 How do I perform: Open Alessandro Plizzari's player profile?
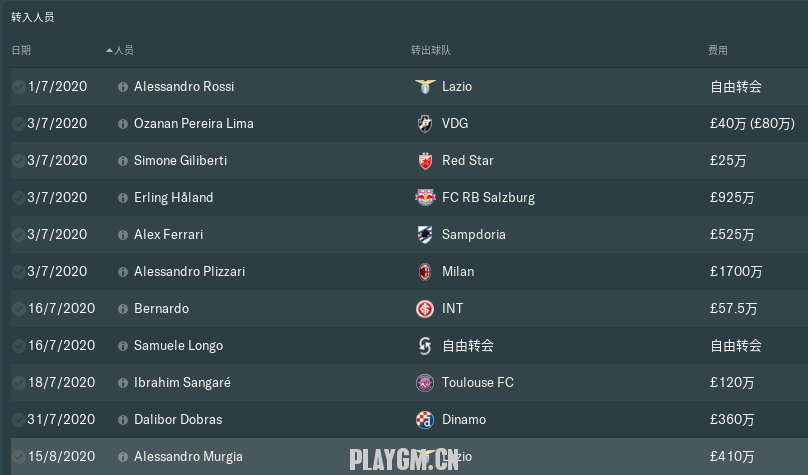pyautogui.click(x=190, y=272)
